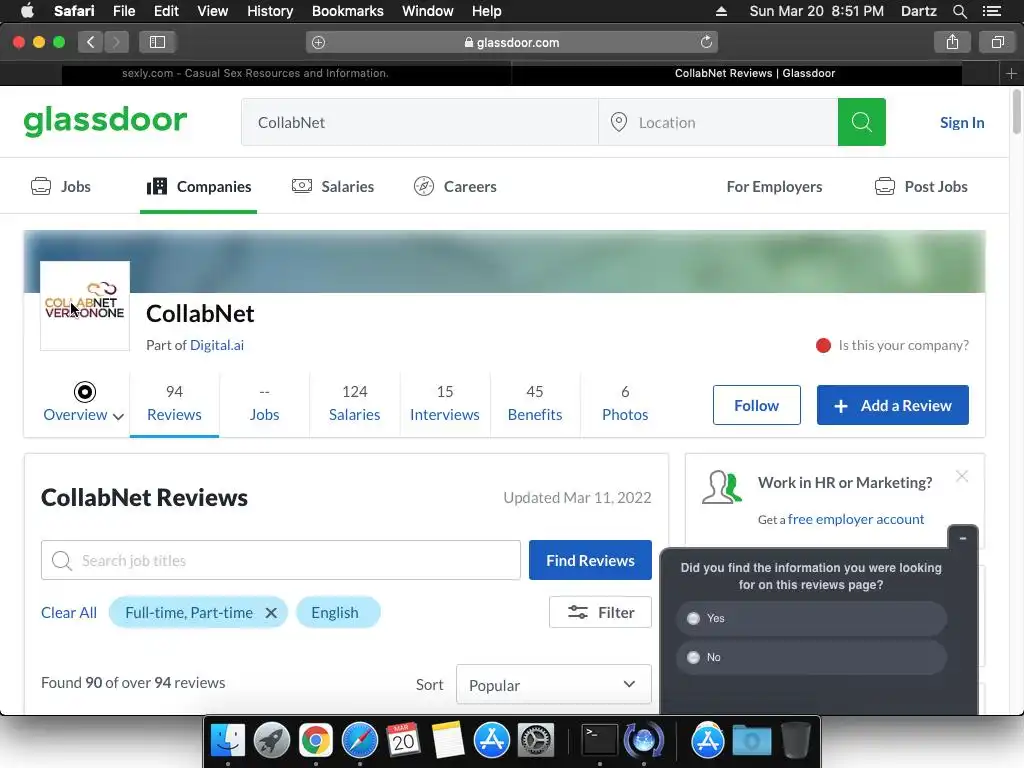Image resolution: width=1024 pixels, height=768 pixels.
Task: Open Launchpad from the dock
Action: (x=272, y=741)
